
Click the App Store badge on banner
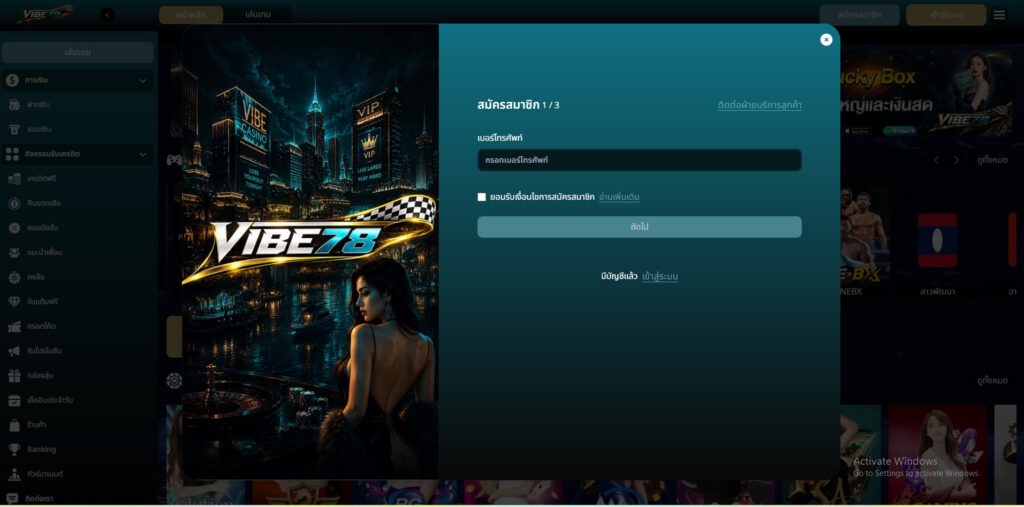click(857, 131)
